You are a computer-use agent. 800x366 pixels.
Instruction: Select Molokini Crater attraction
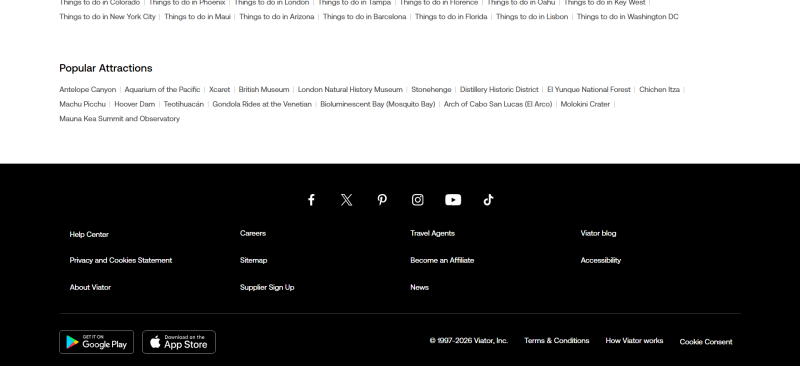585,104
